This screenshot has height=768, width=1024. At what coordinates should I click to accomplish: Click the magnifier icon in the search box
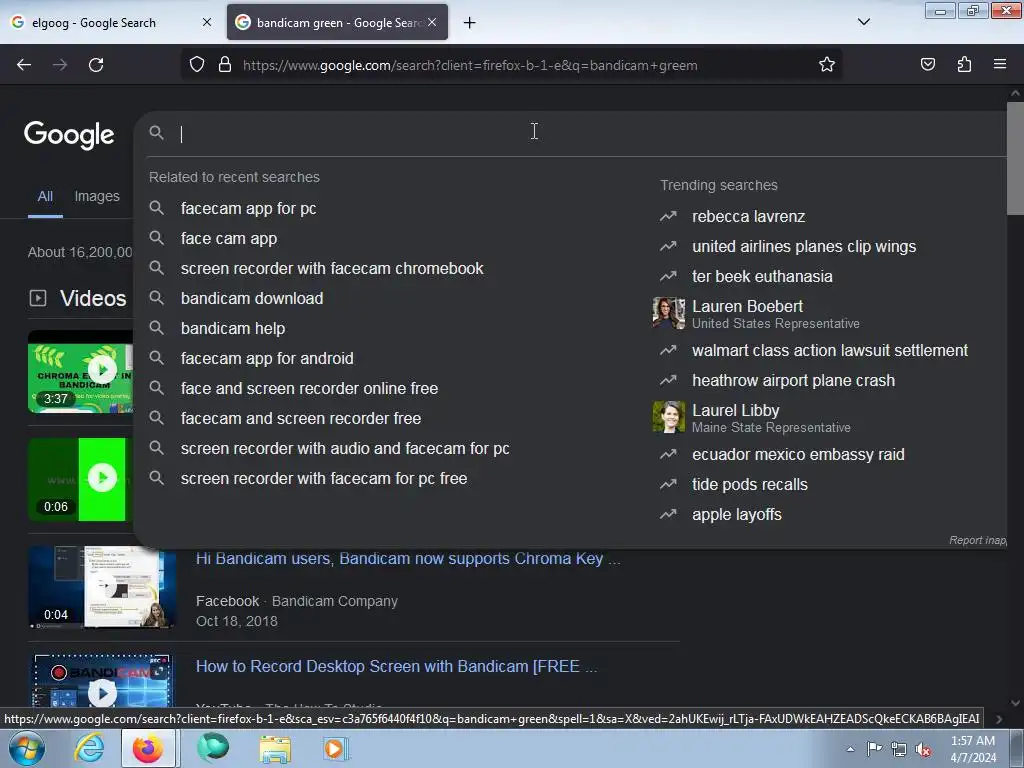(156, 133)
